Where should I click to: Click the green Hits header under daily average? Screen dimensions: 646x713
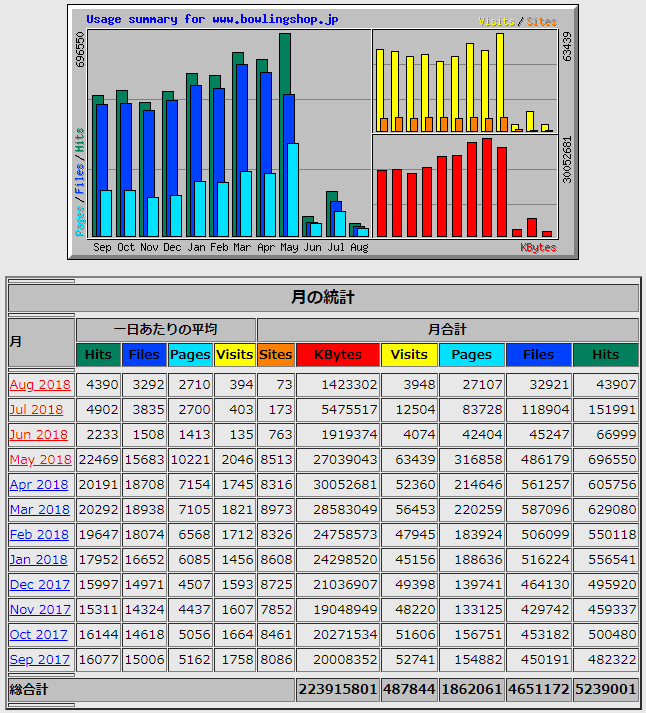pos(98,354)
